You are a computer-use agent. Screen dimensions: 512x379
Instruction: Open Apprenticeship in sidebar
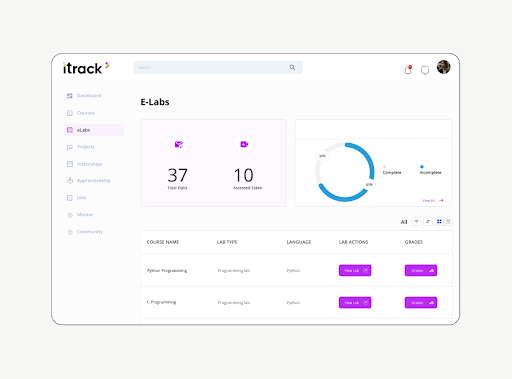(x=93, y=181)
